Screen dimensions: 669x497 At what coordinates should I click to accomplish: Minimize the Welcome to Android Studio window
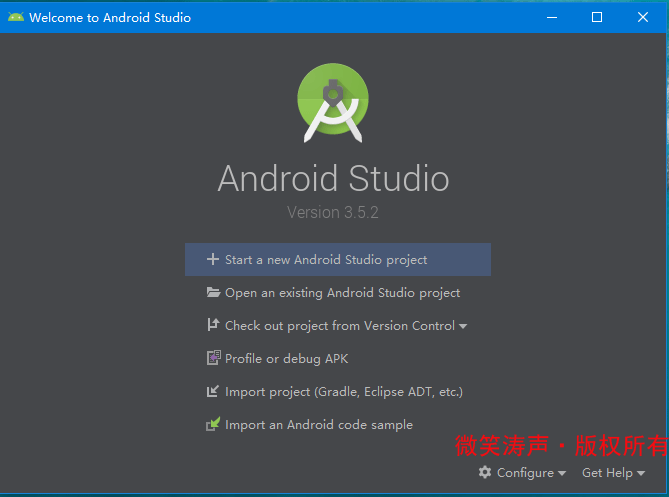click(x=552, y=17)
